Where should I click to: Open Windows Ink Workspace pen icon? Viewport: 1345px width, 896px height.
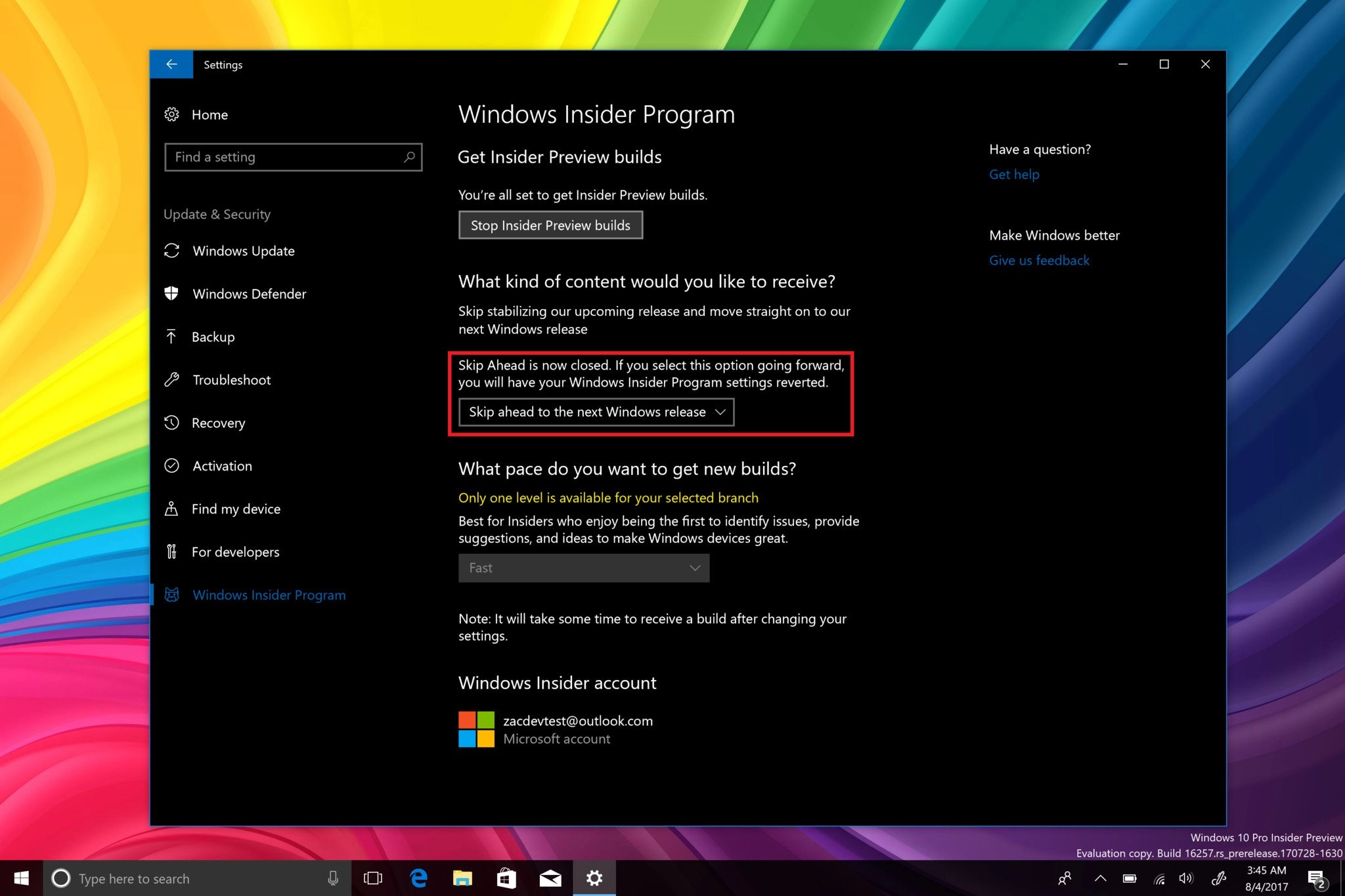click(x=1219, y=878)
